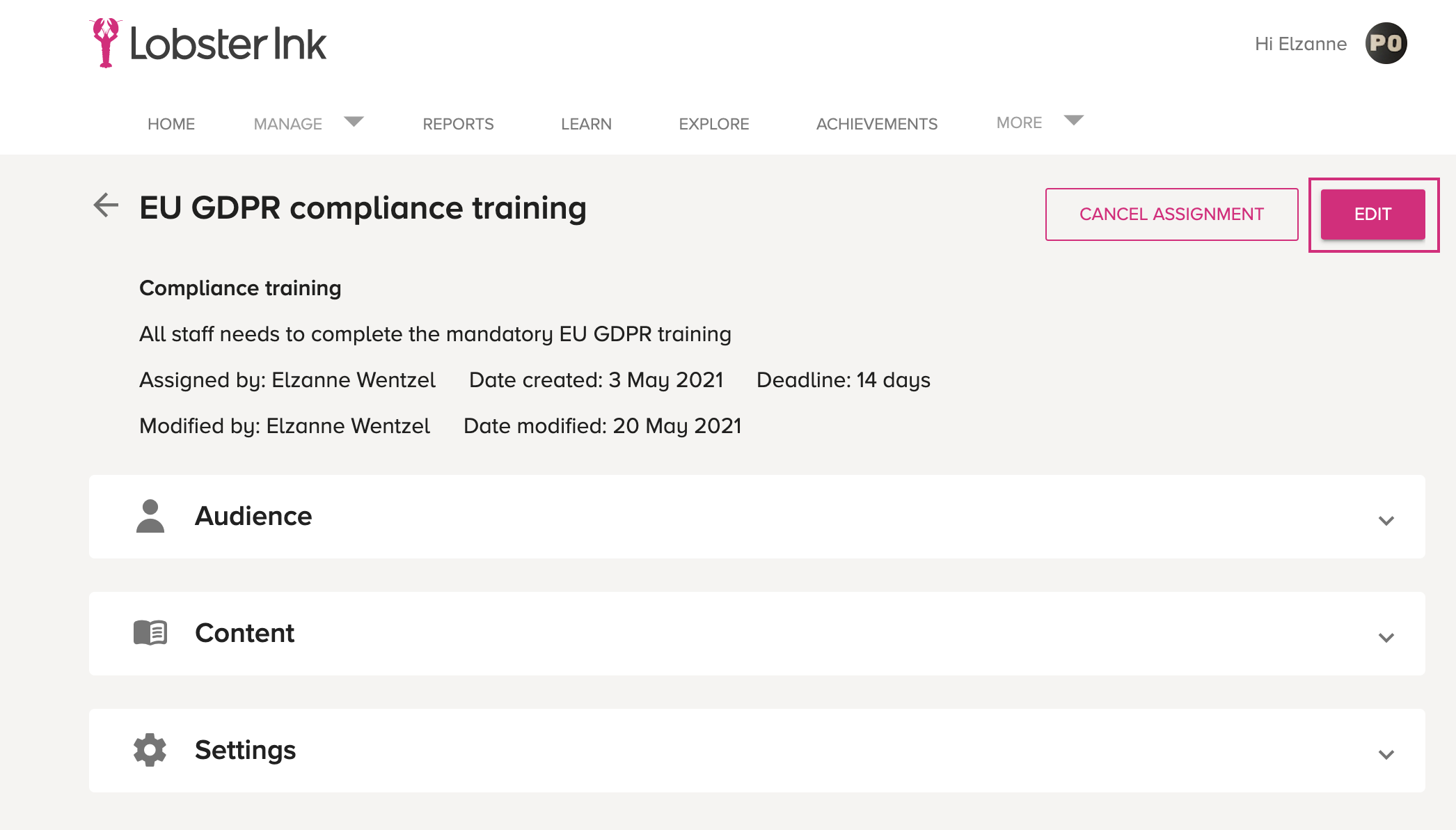1456x830 pixels.
Task: Click the Content book icon
Action: [150, 633]
